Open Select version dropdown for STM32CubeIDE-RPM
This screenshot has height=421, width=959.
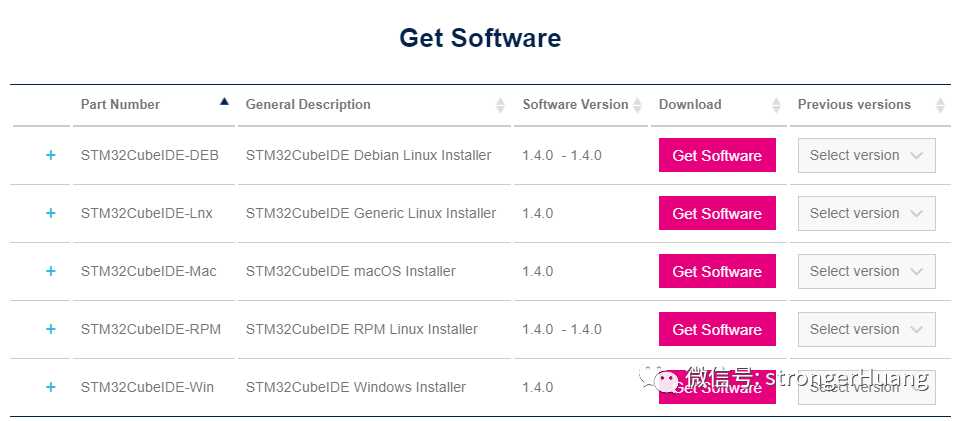click(867, 329)
